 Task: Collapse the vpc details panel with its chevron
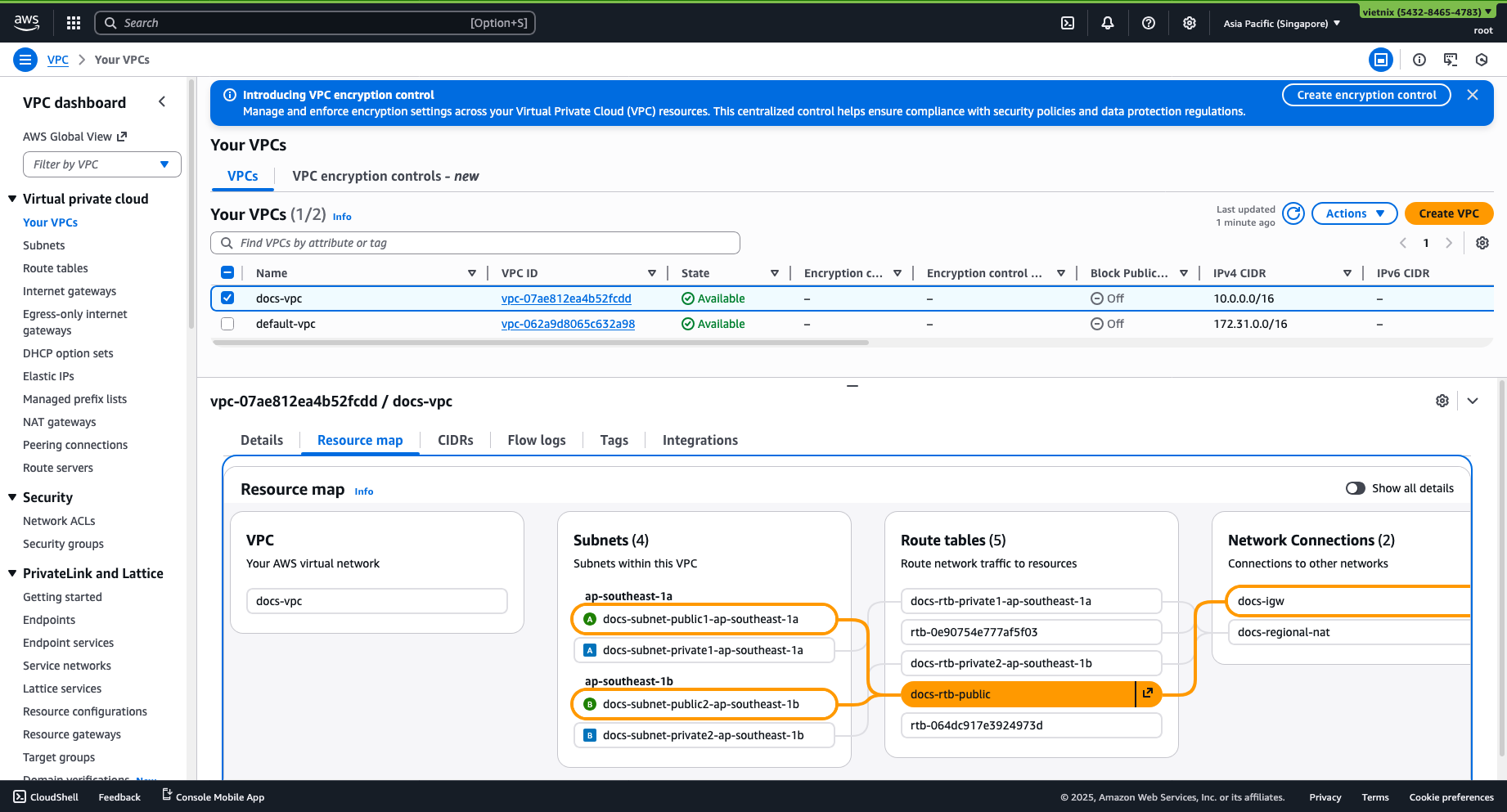pos(1473,401)
